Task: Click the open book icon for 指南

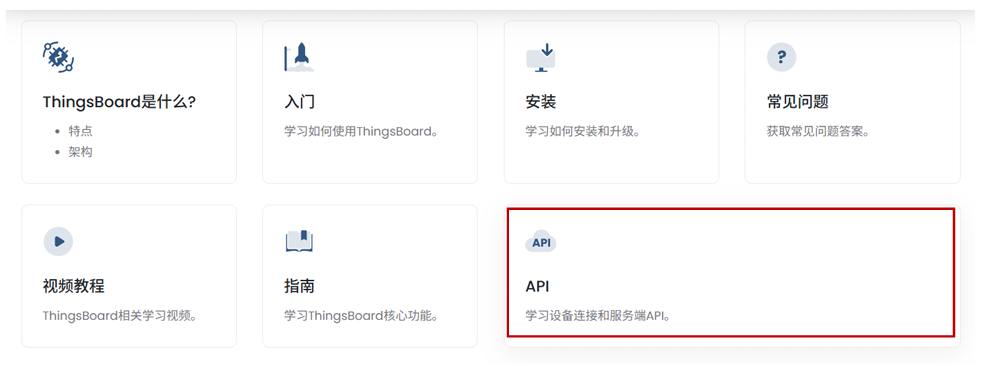Action: [x=299, y=241]
